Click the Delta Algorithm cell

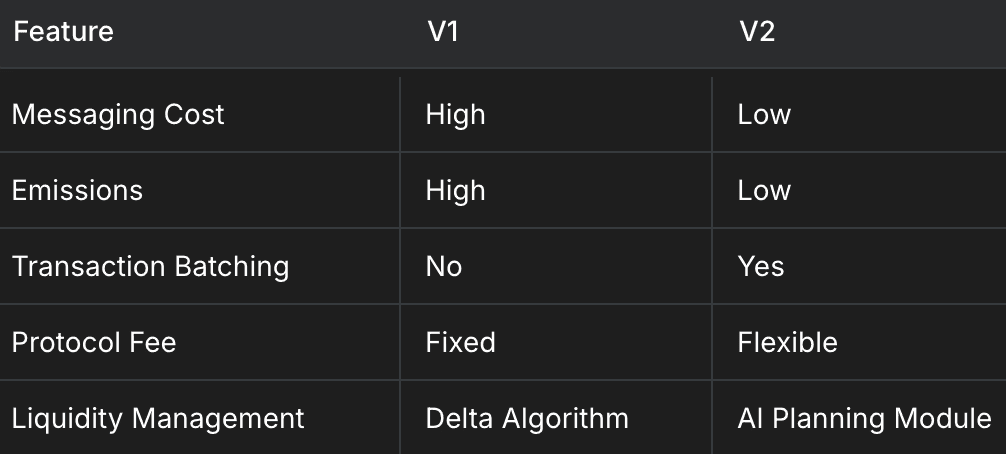[527, 419]
